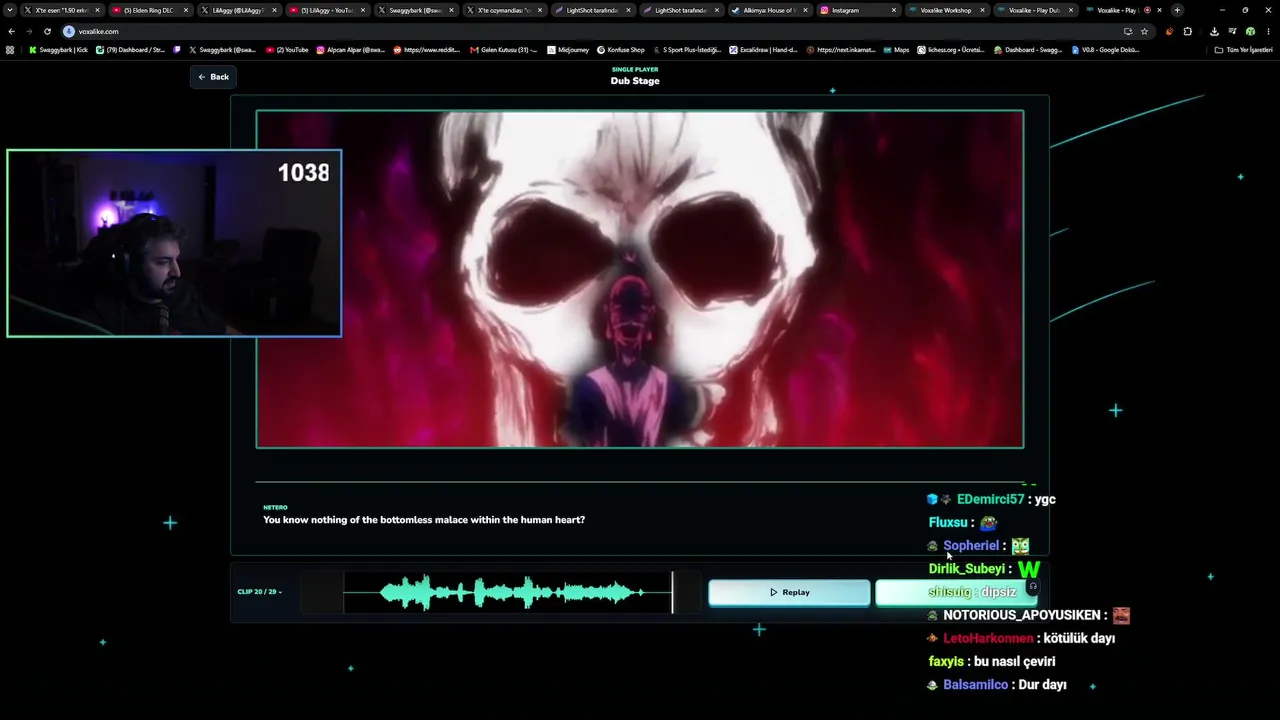Image resolution: width=1280 pixels, height=720 pixels.
Task: Open the "(79) Dashboard / Str..." bookmark
Action: pyautogui.click(x=130, y=49)
